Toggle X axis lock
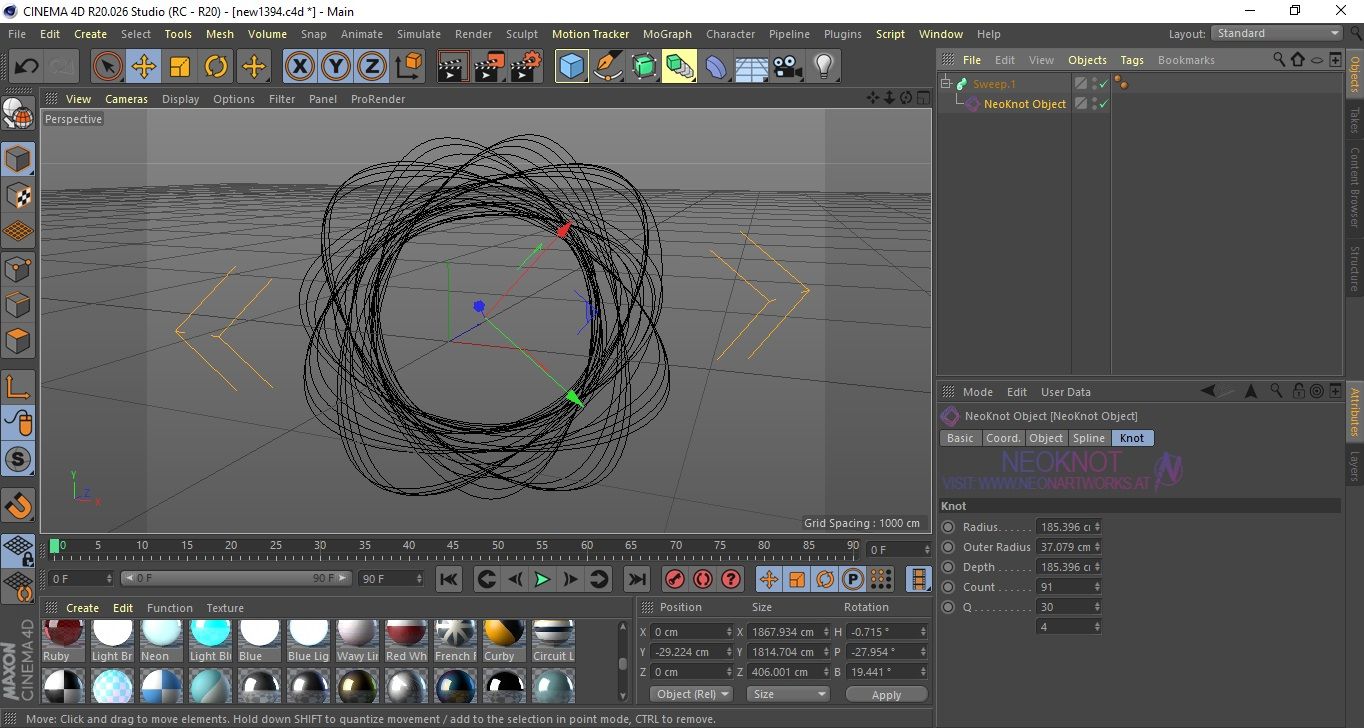 tap(299, 67)
